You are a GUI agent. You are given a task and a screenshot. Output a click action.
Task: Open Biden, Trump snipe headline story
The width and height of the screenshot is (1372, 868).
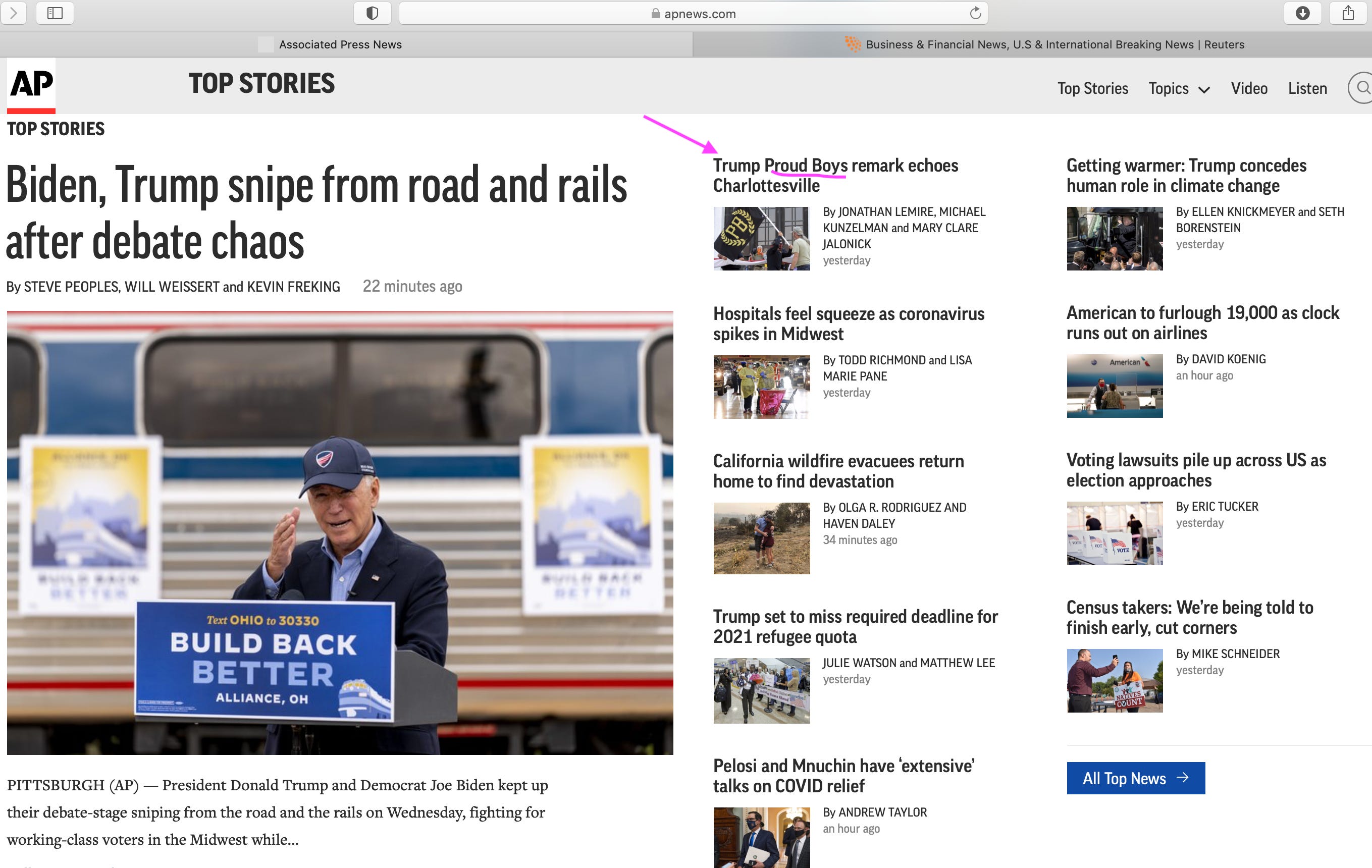(316, 212)
